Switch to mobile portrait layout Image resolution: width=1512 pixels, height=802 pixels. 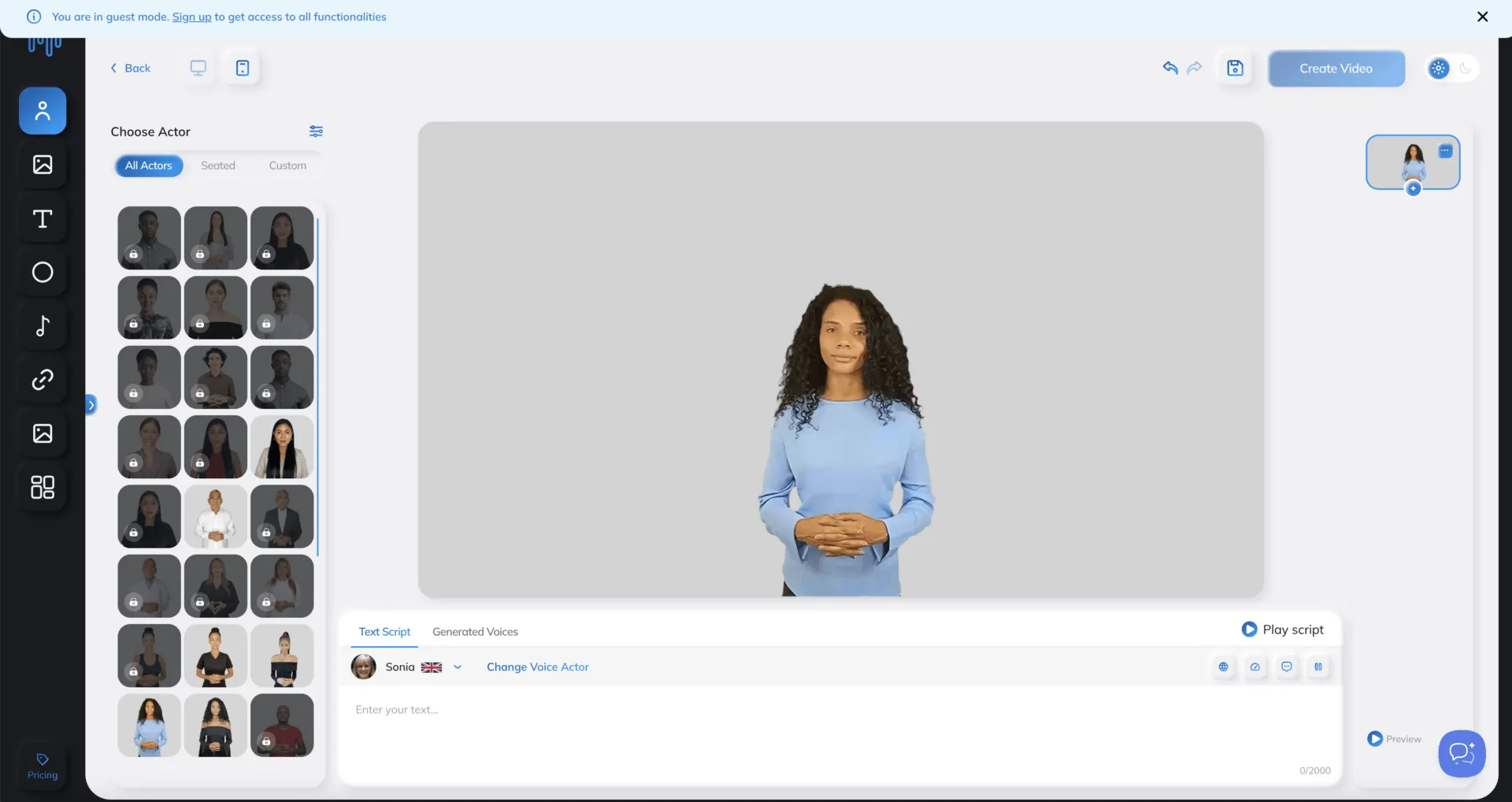243,68
